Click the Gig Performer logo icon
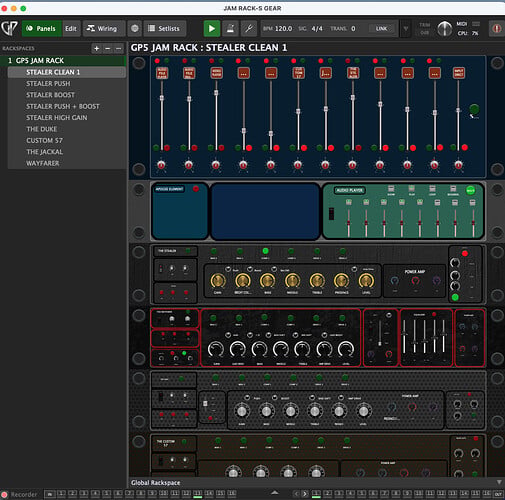The height and width of the screenshot is (500, 505). tap(9, 28)
